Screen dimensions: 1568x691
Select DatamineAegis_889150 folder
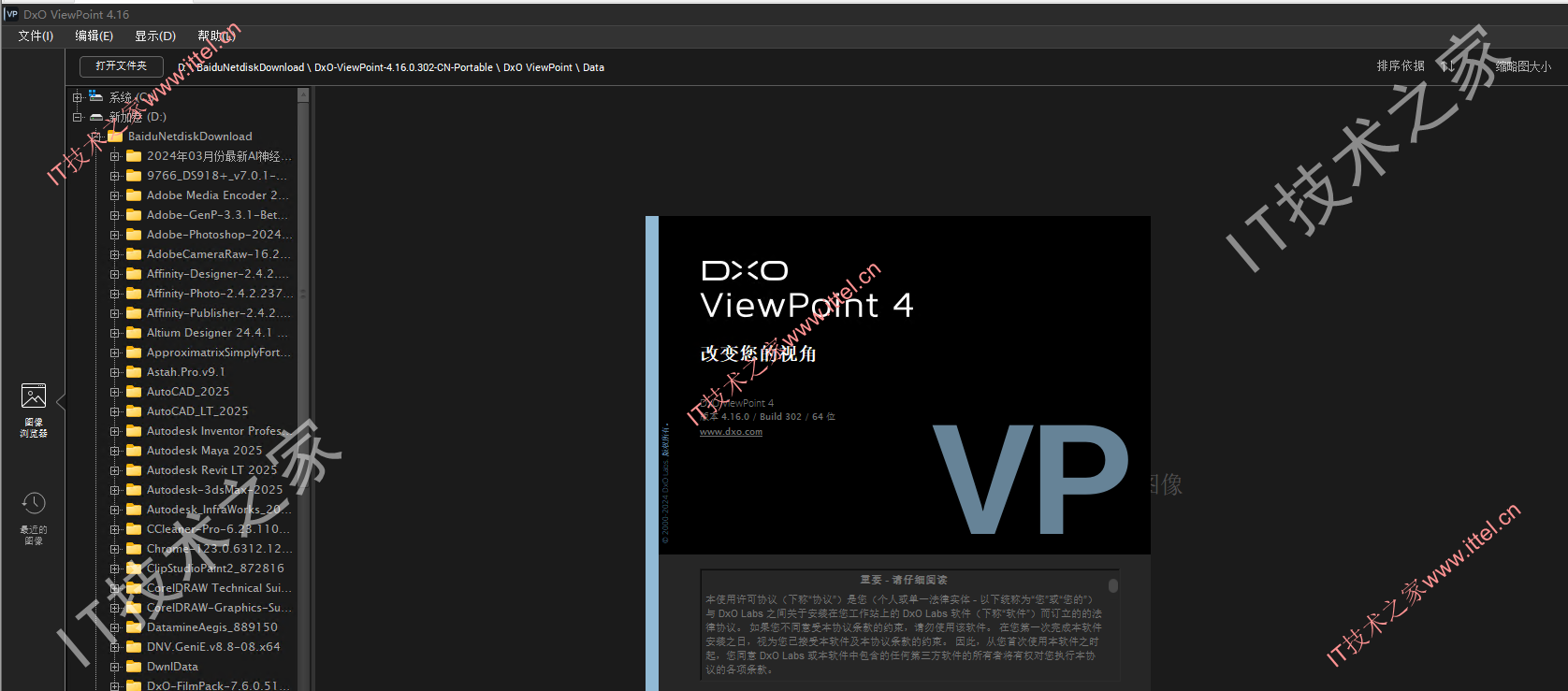(212, 627)
